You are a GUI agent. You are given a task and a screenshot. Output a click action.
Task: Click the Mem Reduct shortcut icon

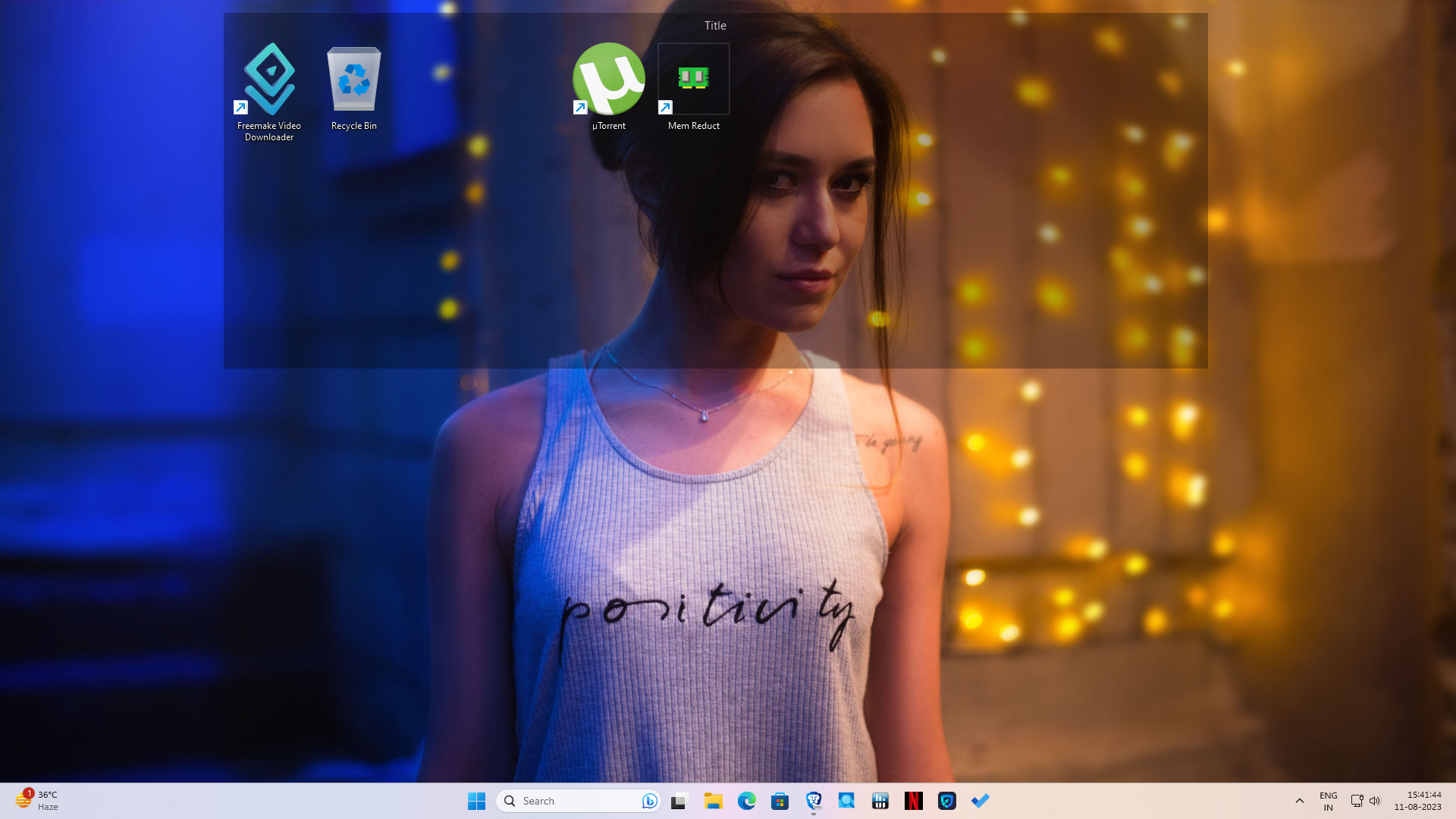point(693,79)
